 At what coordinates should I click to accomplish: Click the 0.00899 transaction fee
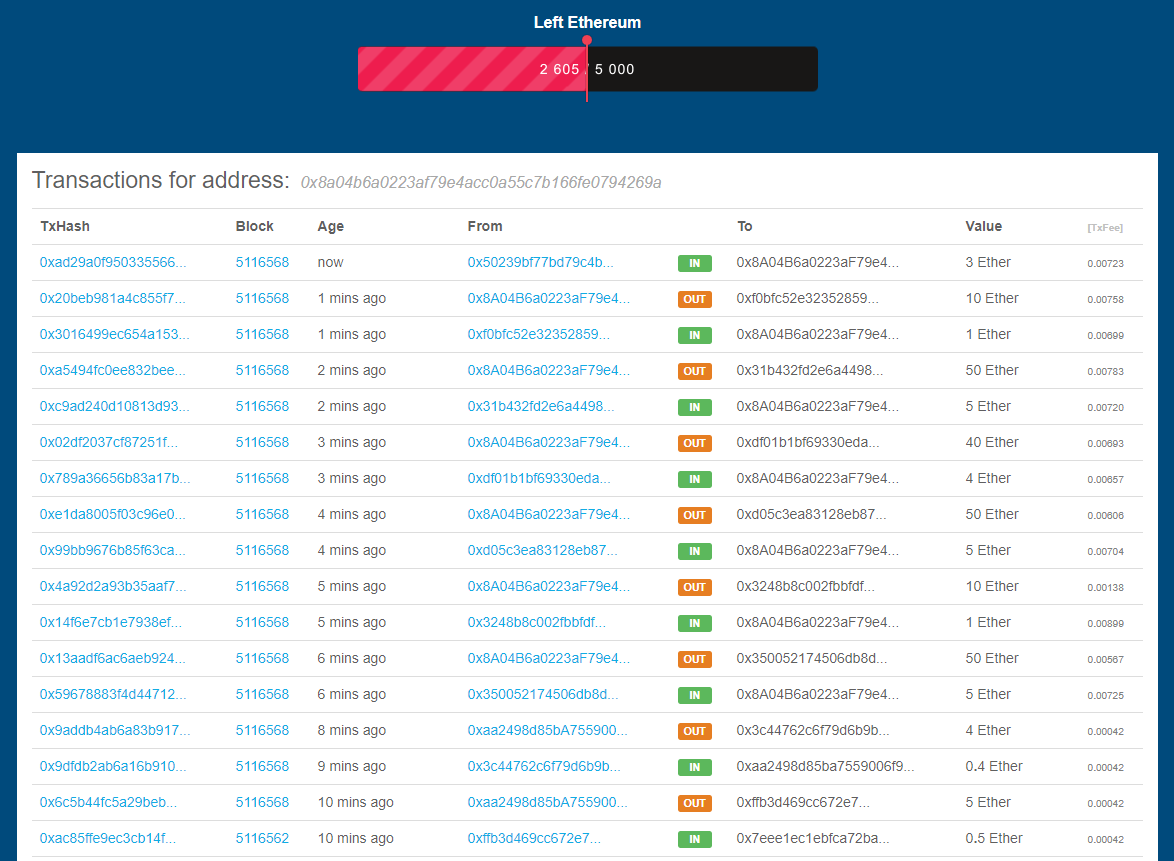pyautogui.click(x=1105, y=624)
